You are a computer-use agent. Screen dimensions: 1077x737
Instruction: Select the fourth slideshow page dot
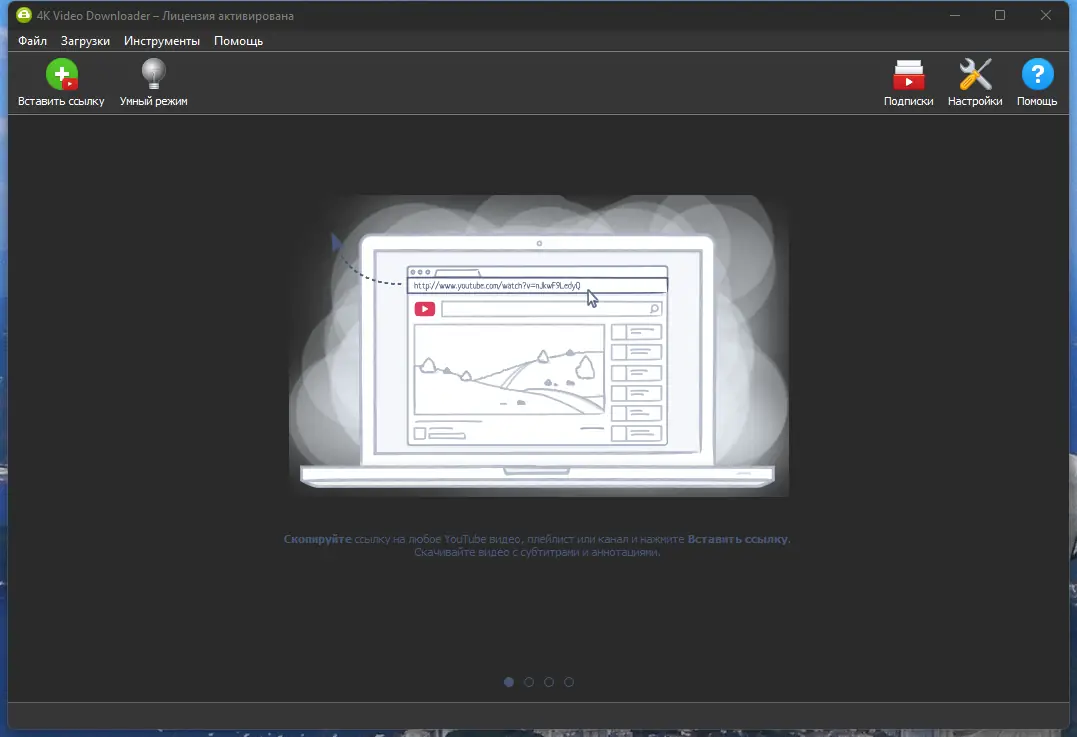tap(569, 682)
